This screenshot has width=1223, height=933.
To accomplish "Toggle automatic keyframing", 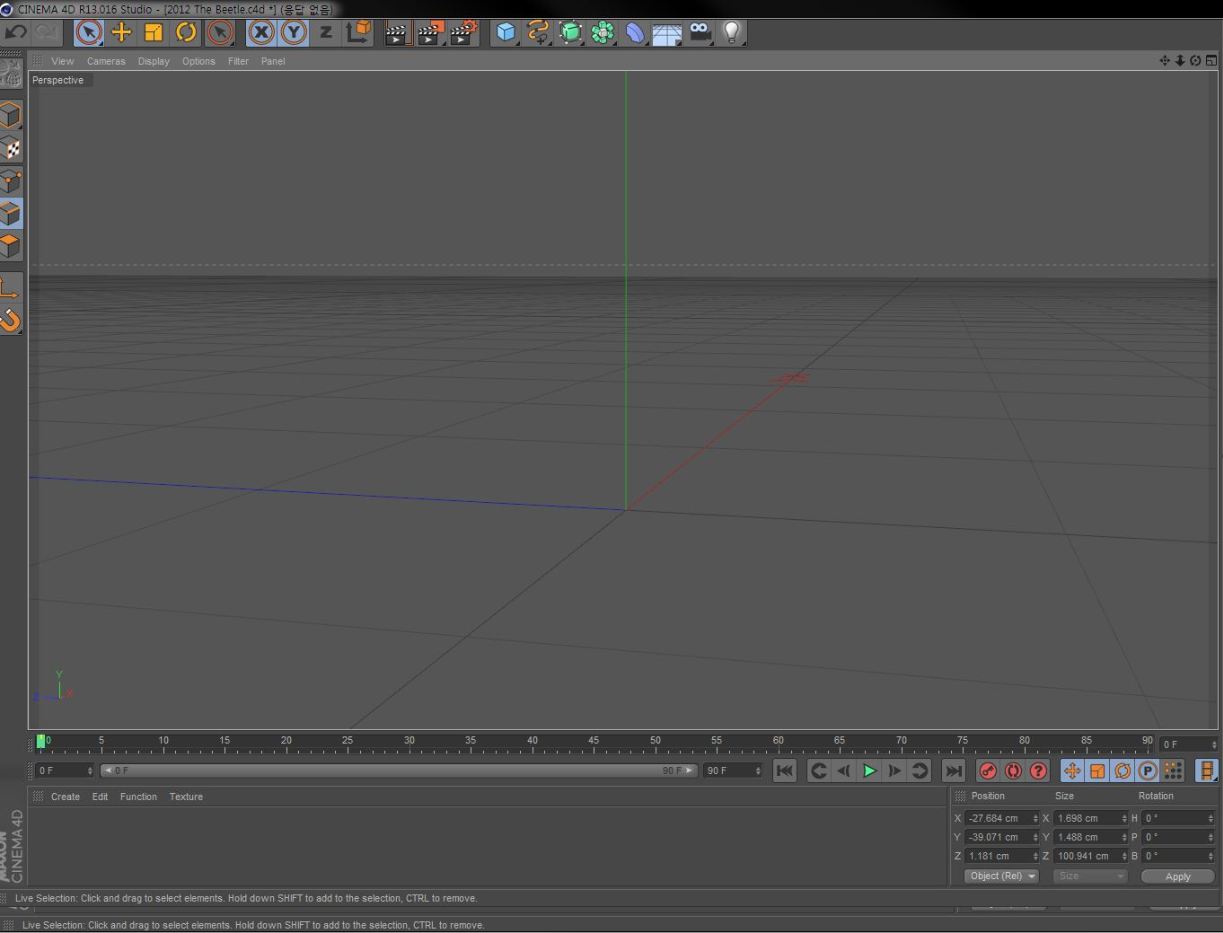I will click(x=1013, y=771).
